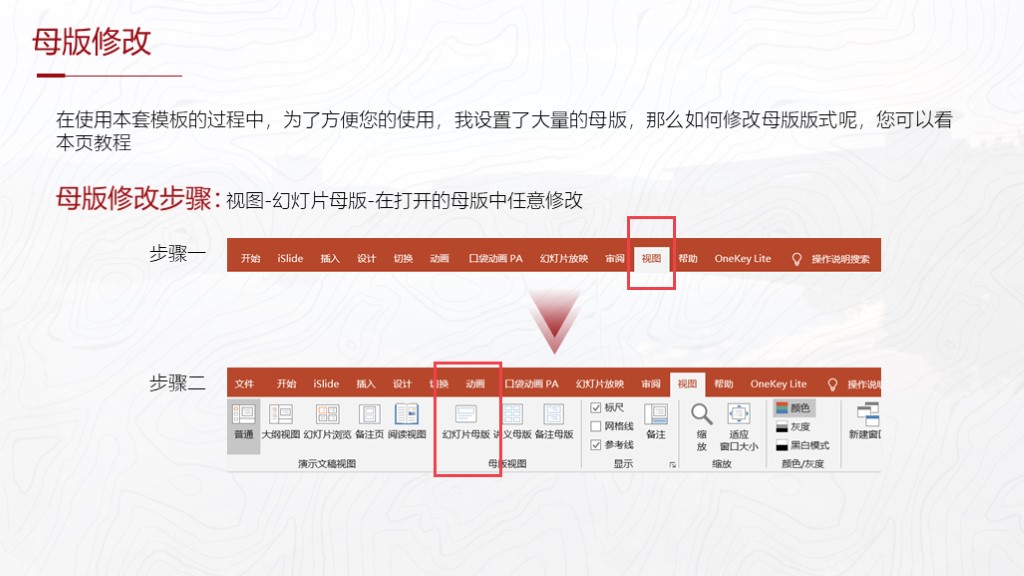Select active 视图 tab in step two ribbon
Image resolution: width=1024 pixels, height=576 pixels.
coord(687,384)
